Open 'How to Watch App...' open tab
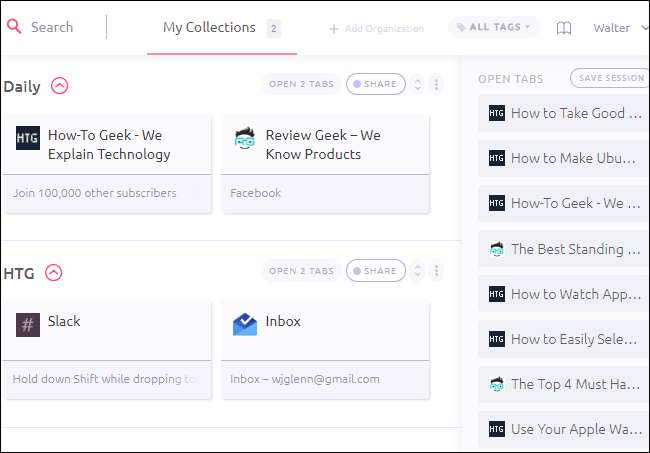 click(x=564, y=294)
